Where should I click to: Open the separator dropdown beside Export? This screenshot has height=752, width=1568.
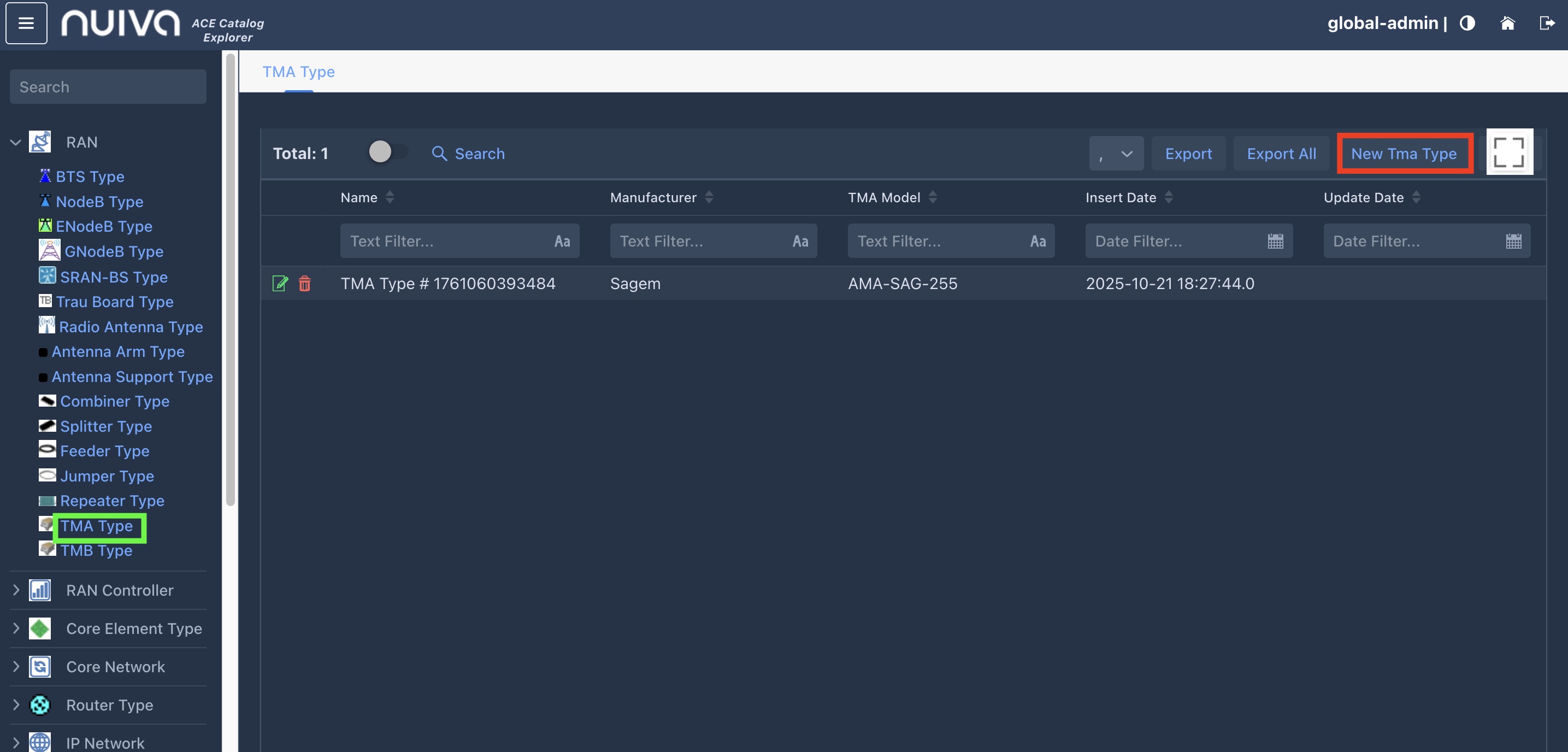[x=1116, y=154]
